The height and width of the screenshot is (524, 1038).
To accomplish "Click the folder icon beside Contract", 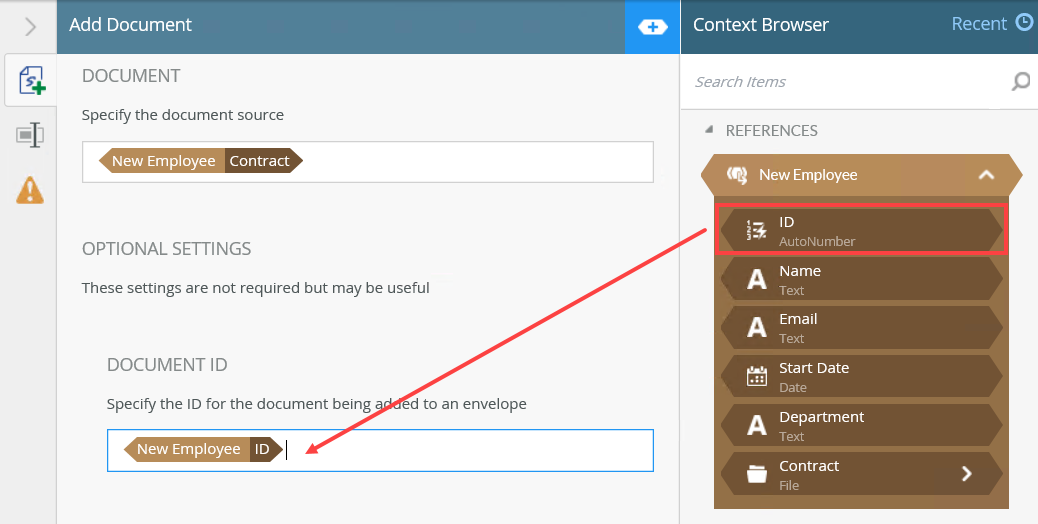I will pos(757,474).
